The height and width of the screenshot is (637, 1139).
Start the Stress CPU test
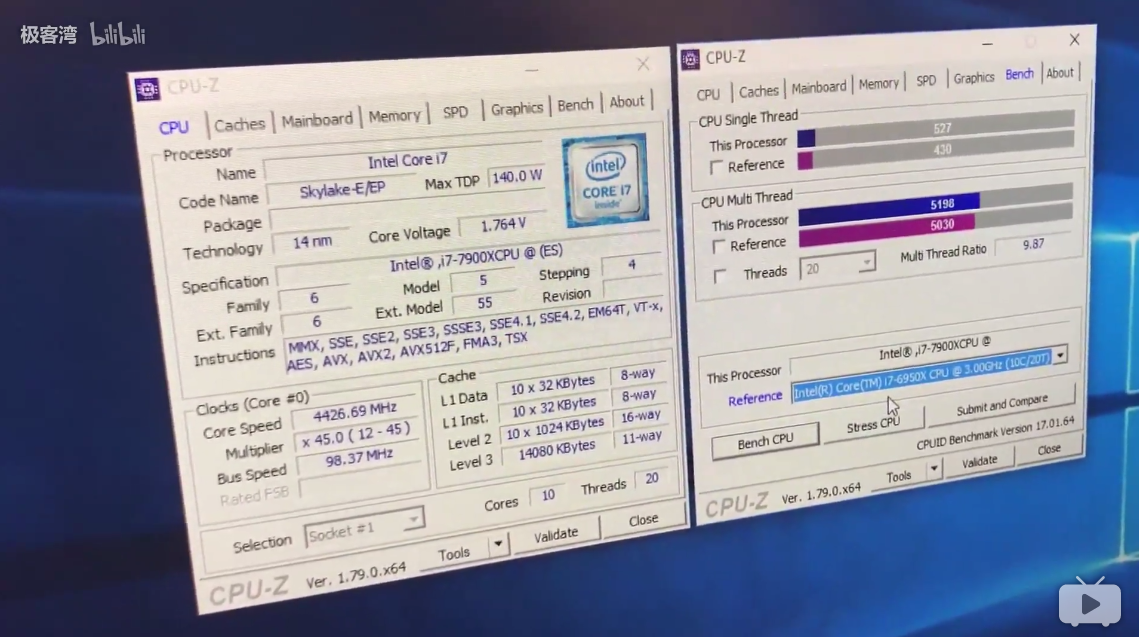click(872, 424)
